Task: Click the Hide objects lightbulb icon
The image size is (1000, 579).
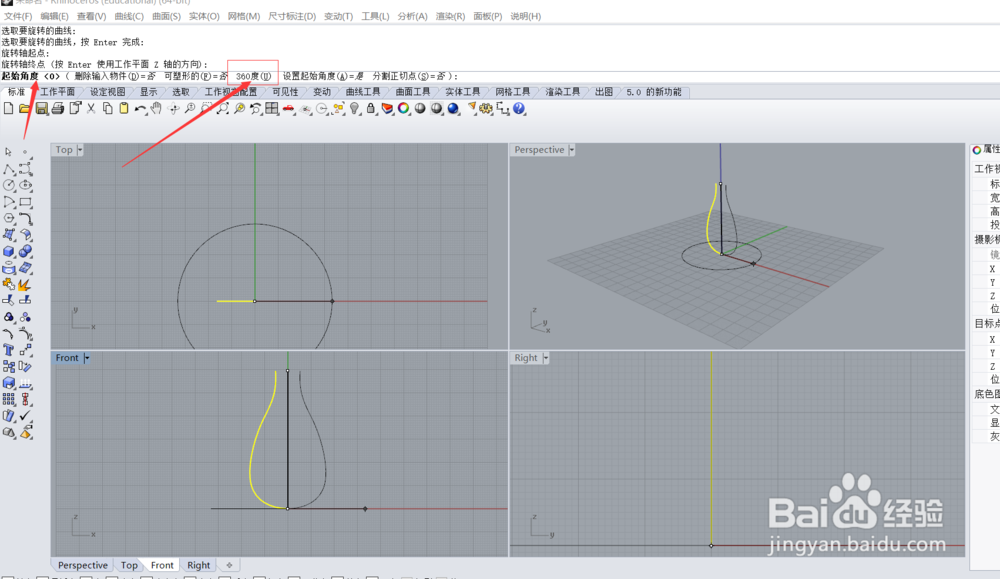Action: (355, 108)
